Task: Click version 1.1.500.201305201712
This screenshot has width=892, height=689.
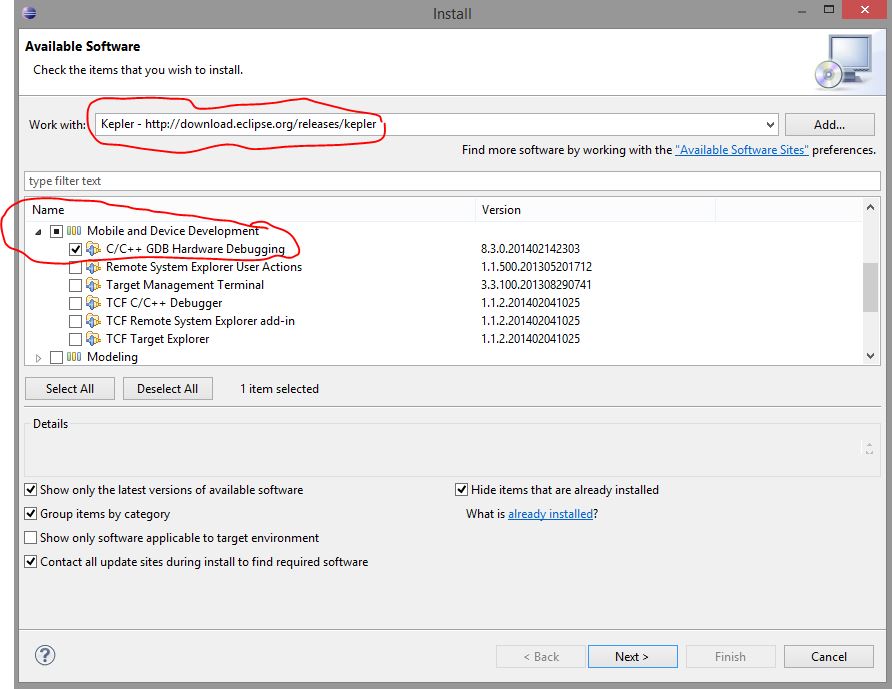Action: pyautogui.click(x=536, y=267)
